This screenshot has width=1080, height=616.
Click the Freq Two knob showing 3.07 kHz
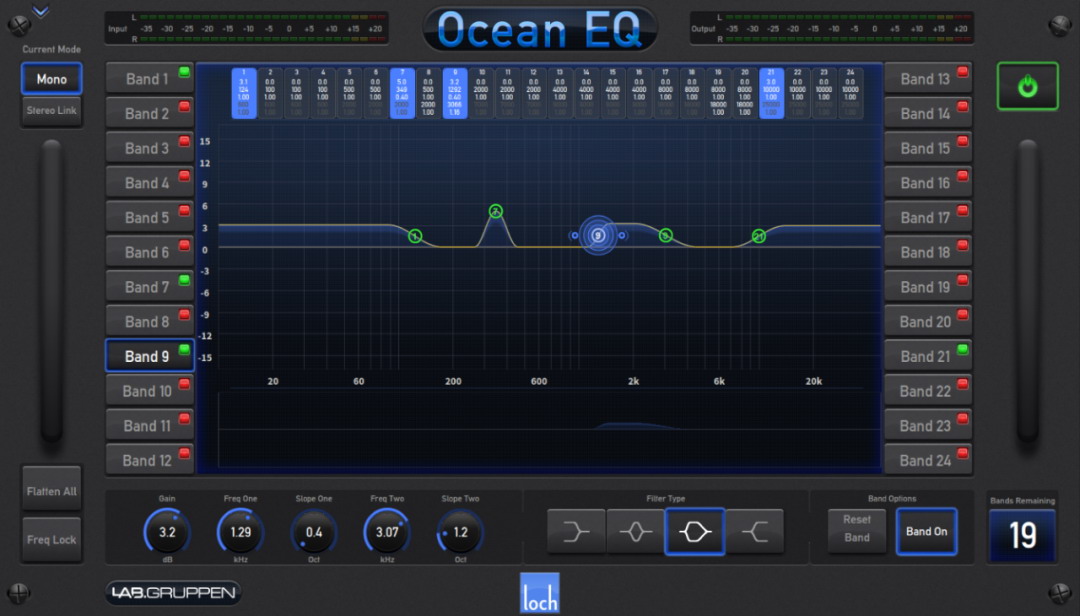pos(386,532)
